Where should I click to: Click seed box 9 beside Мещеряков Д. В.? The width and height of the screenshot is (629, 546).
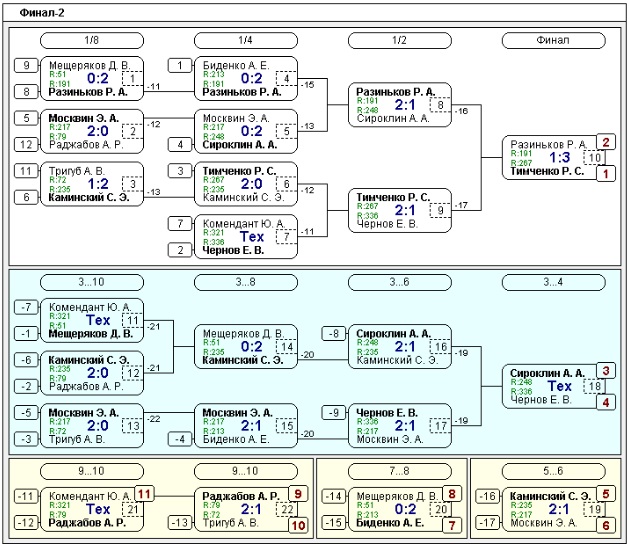click(26, 65)
